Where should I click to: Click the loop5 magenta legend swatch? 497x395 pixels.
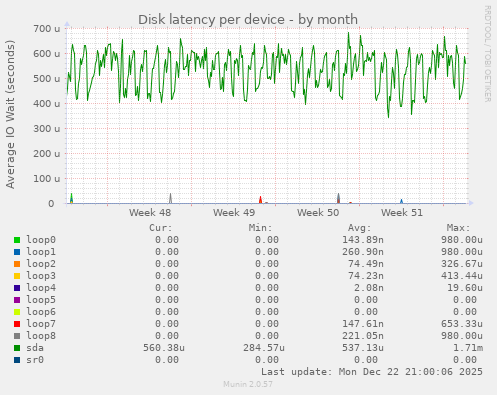click(x=17, y=300)
